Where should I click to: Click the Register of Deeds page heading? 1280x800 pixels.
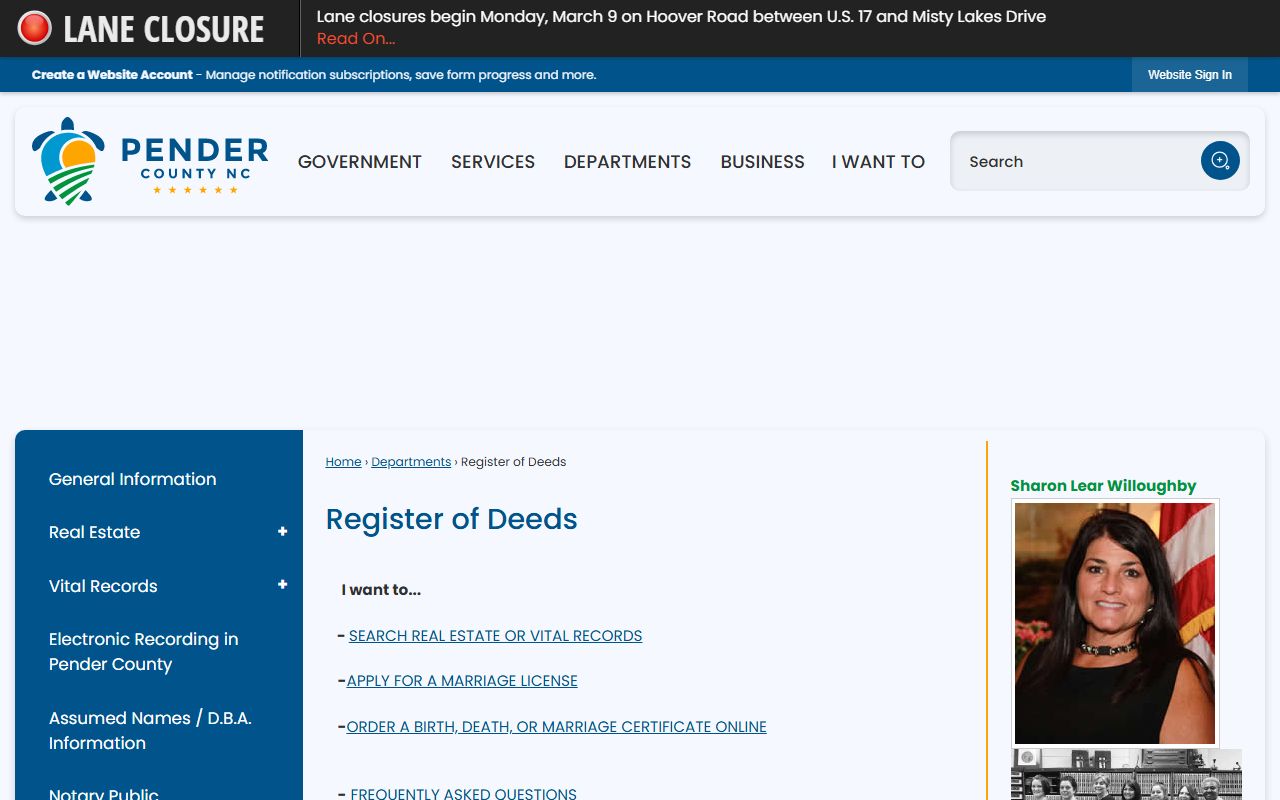pos(452,519)
